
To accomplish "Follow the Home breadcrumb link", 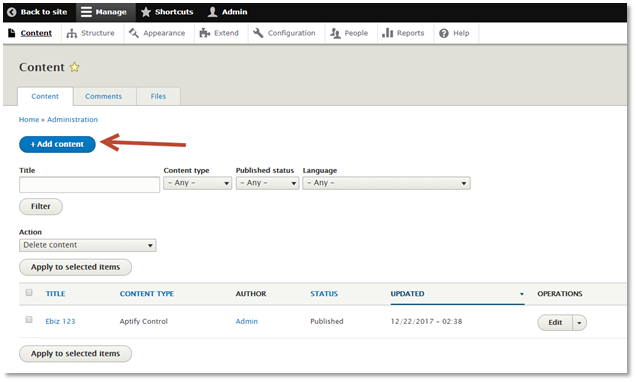I will point(29,120).
